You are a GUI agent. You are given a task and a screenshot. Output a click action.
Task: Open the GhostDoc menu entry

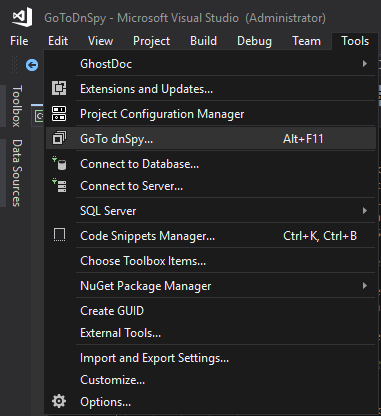(x=211, y=63)
